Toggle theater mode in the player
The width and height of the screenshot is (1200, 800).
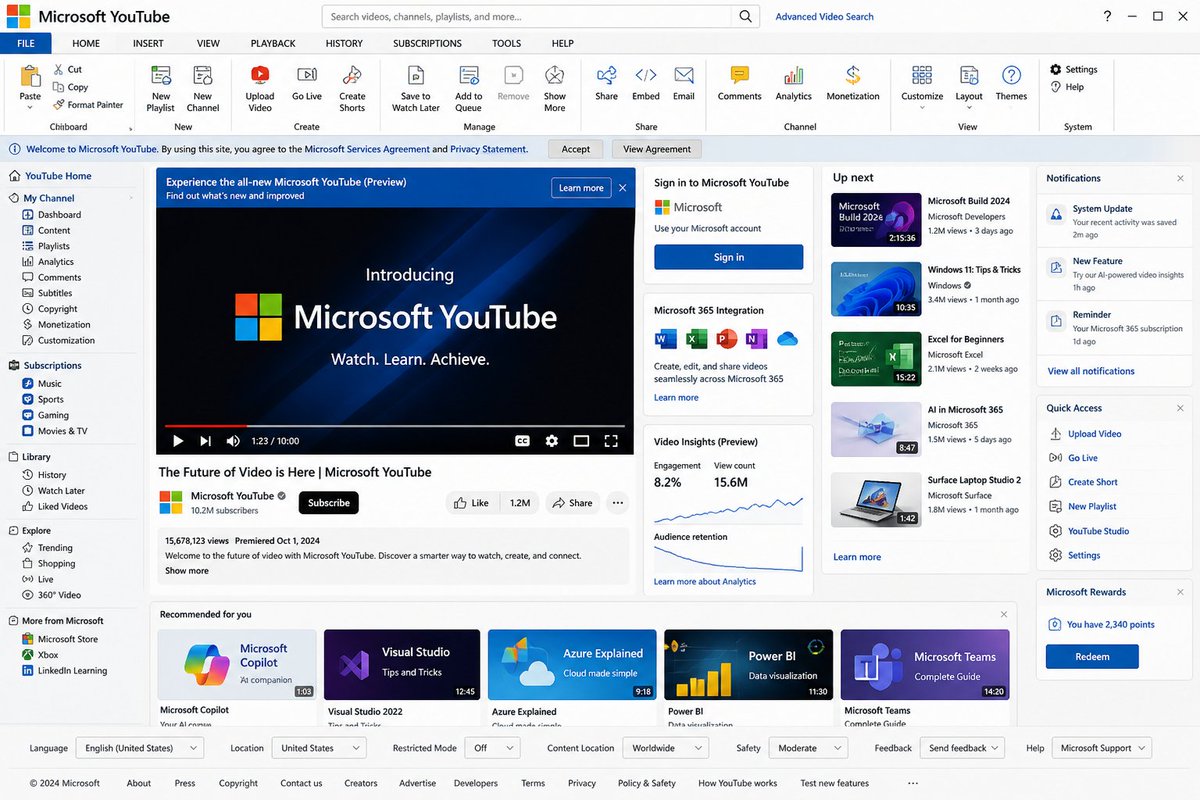[x=581, y=441]
